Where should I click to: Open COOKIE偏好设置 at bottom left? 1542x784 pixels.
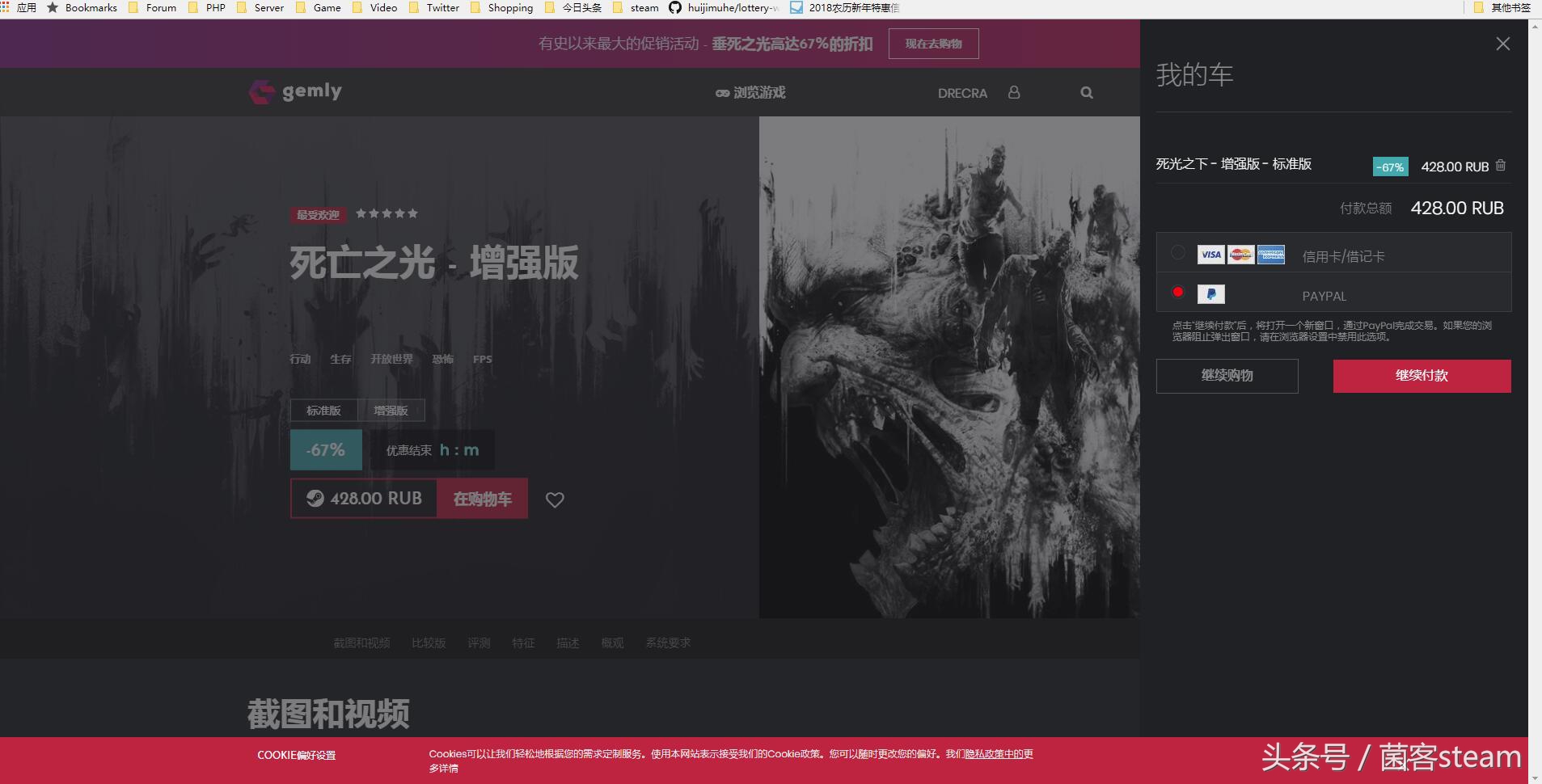tap(297, 754)
